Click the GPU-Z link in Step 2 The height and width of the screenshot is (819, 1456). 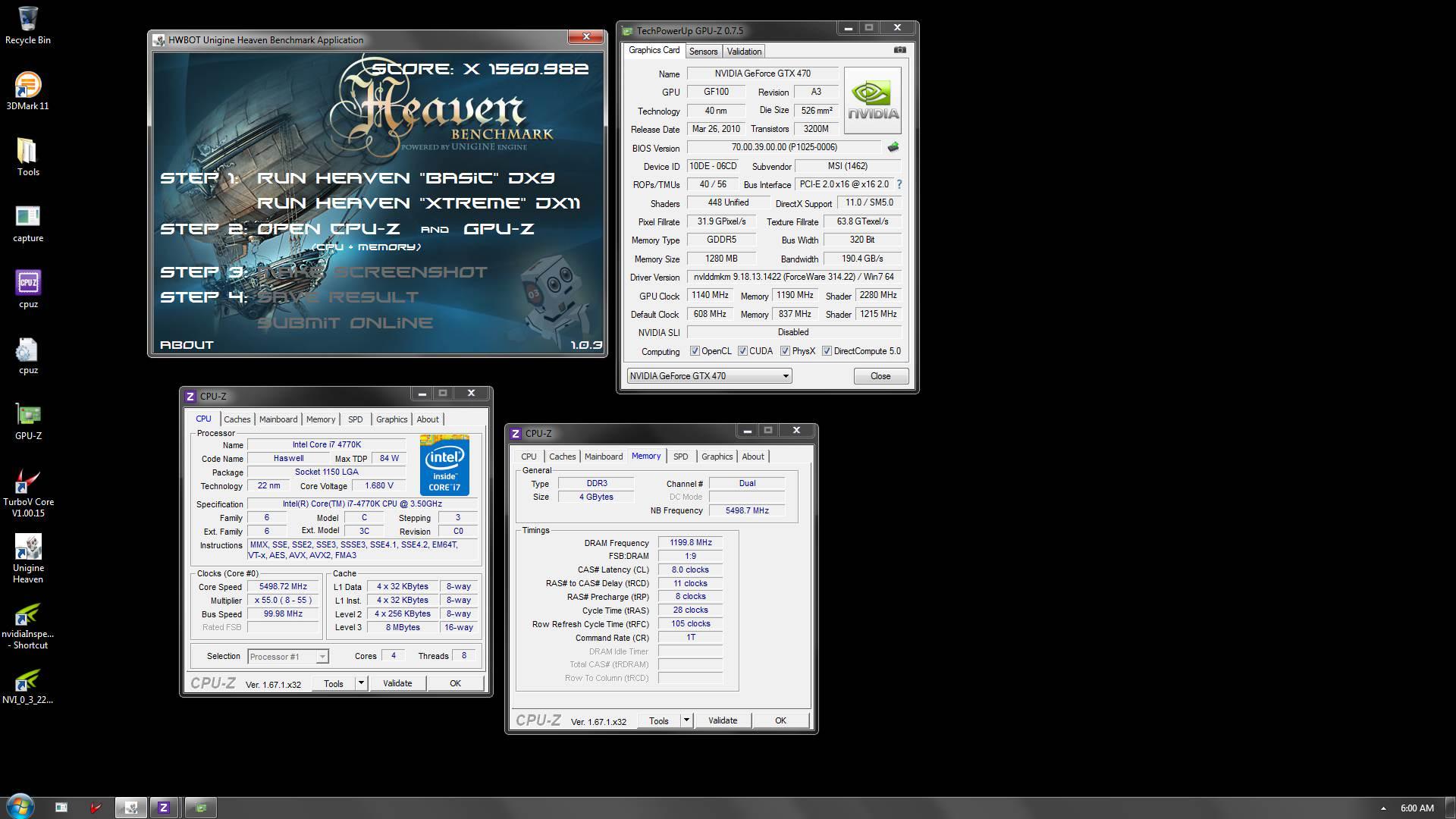[x=498, y=229]
